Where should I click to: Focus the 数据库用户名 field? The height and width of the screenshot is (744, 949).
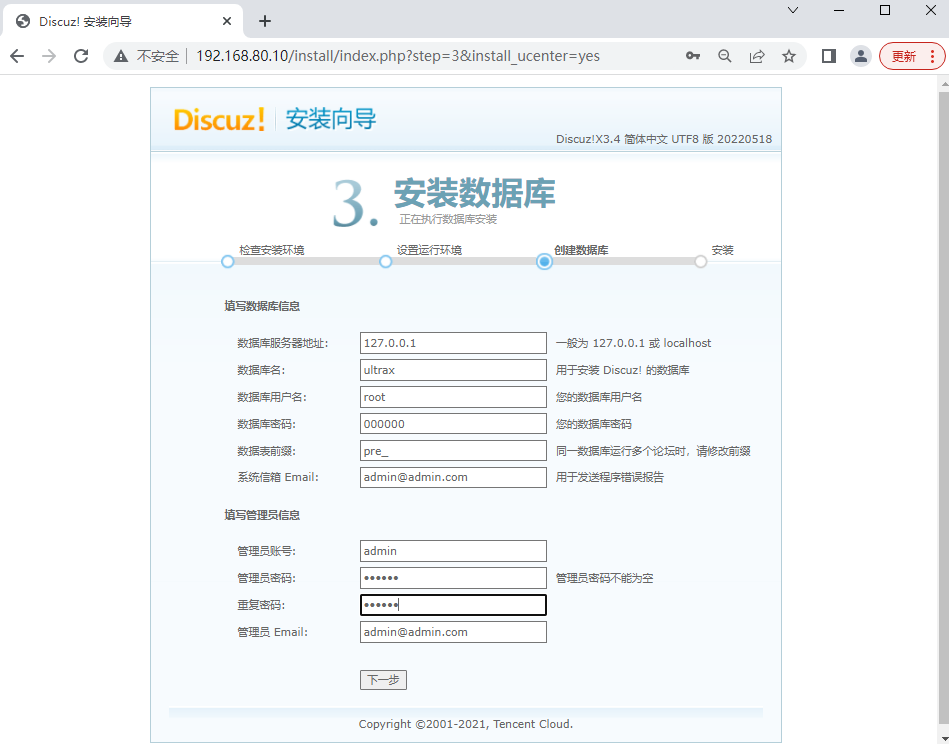[x=453, y=397]
